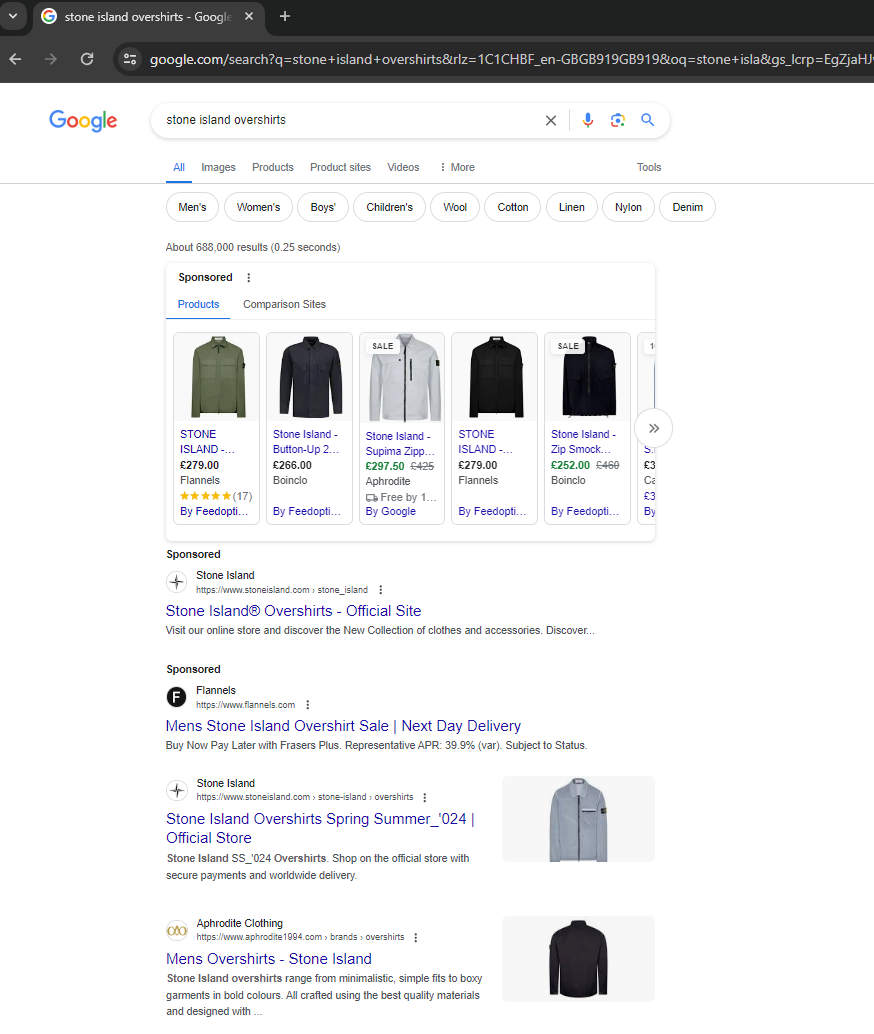Screen dimensions: 874x1034
Task: Open Mens Stone Island Overshirt Sale link
Action: [x=343, y=726]
